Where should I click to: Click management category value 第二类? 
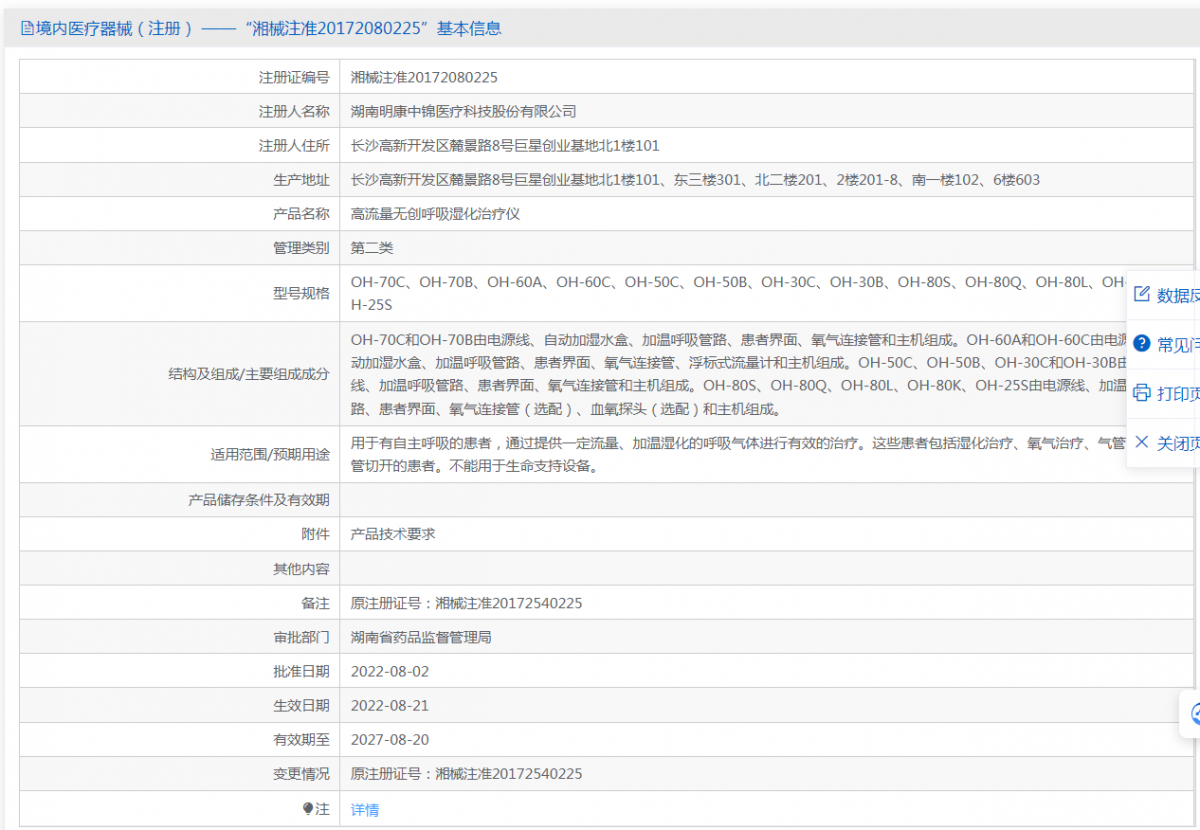click(x=372, y=248)
